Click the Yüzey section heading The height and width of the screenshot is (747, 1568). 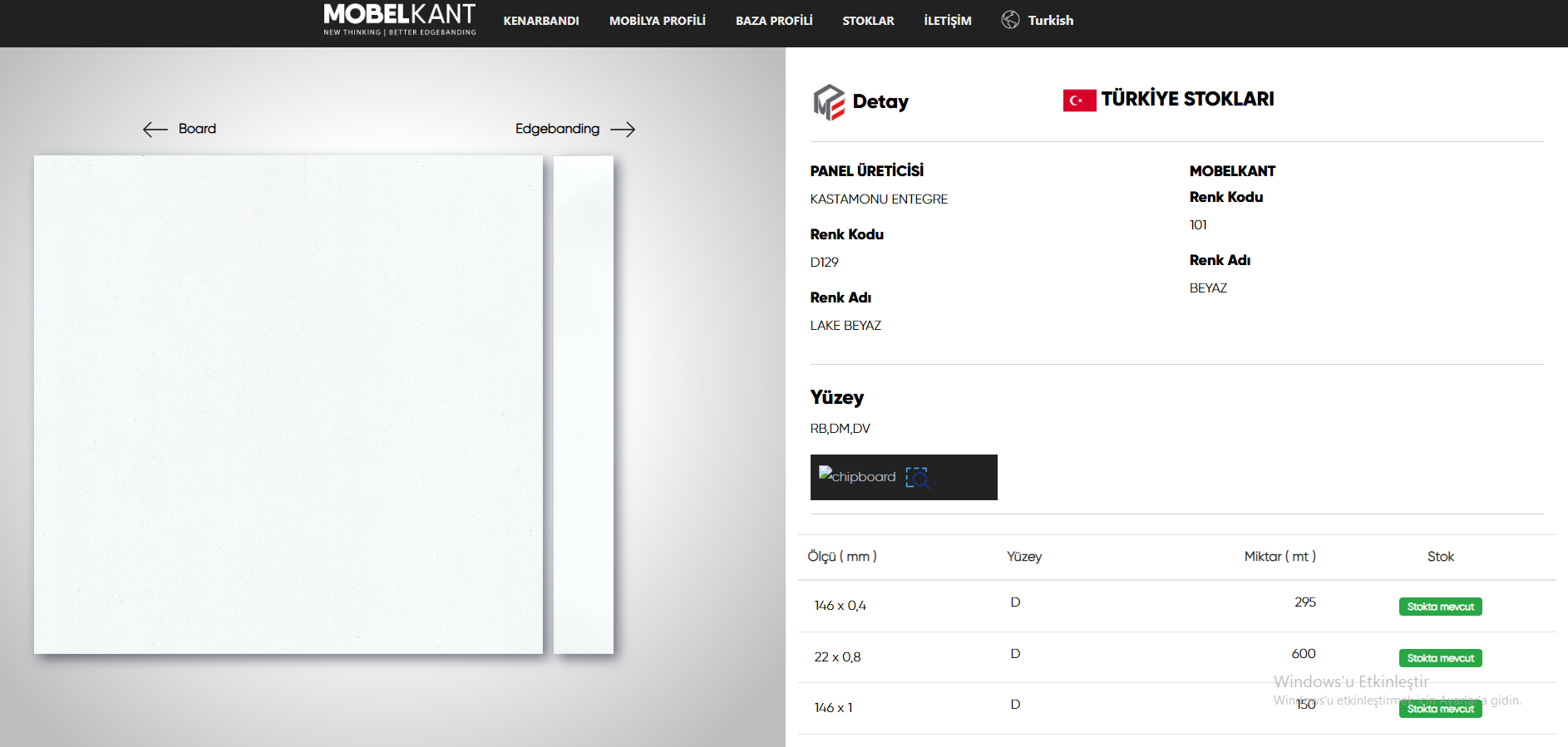coord(837,397)
